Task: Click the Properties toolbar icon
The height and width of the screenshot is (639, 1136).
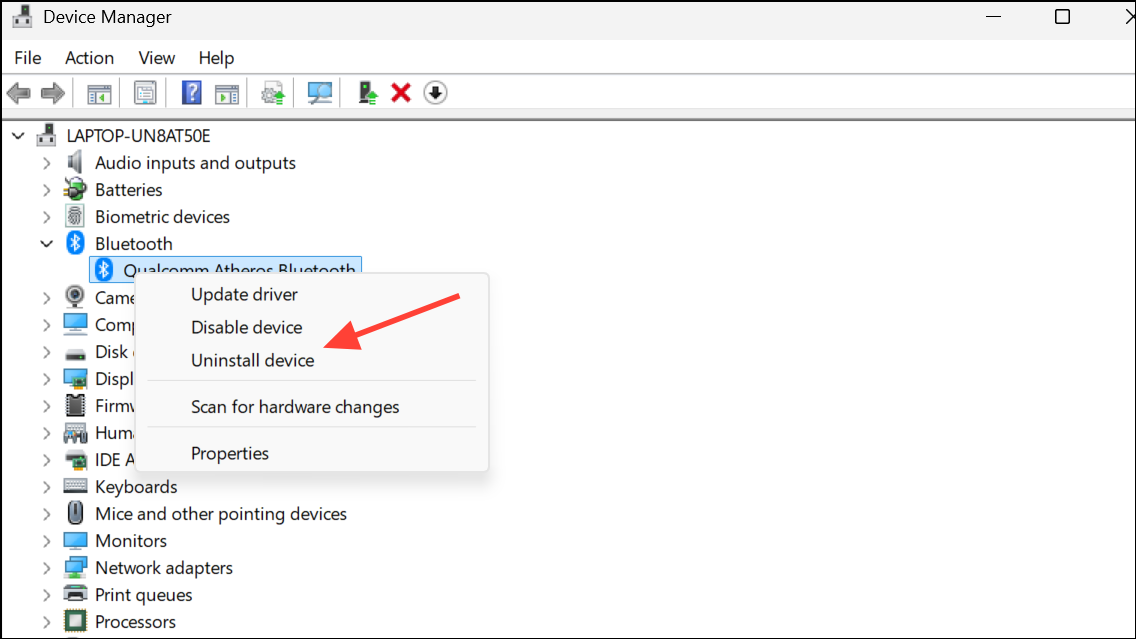Action: [145, 92]
